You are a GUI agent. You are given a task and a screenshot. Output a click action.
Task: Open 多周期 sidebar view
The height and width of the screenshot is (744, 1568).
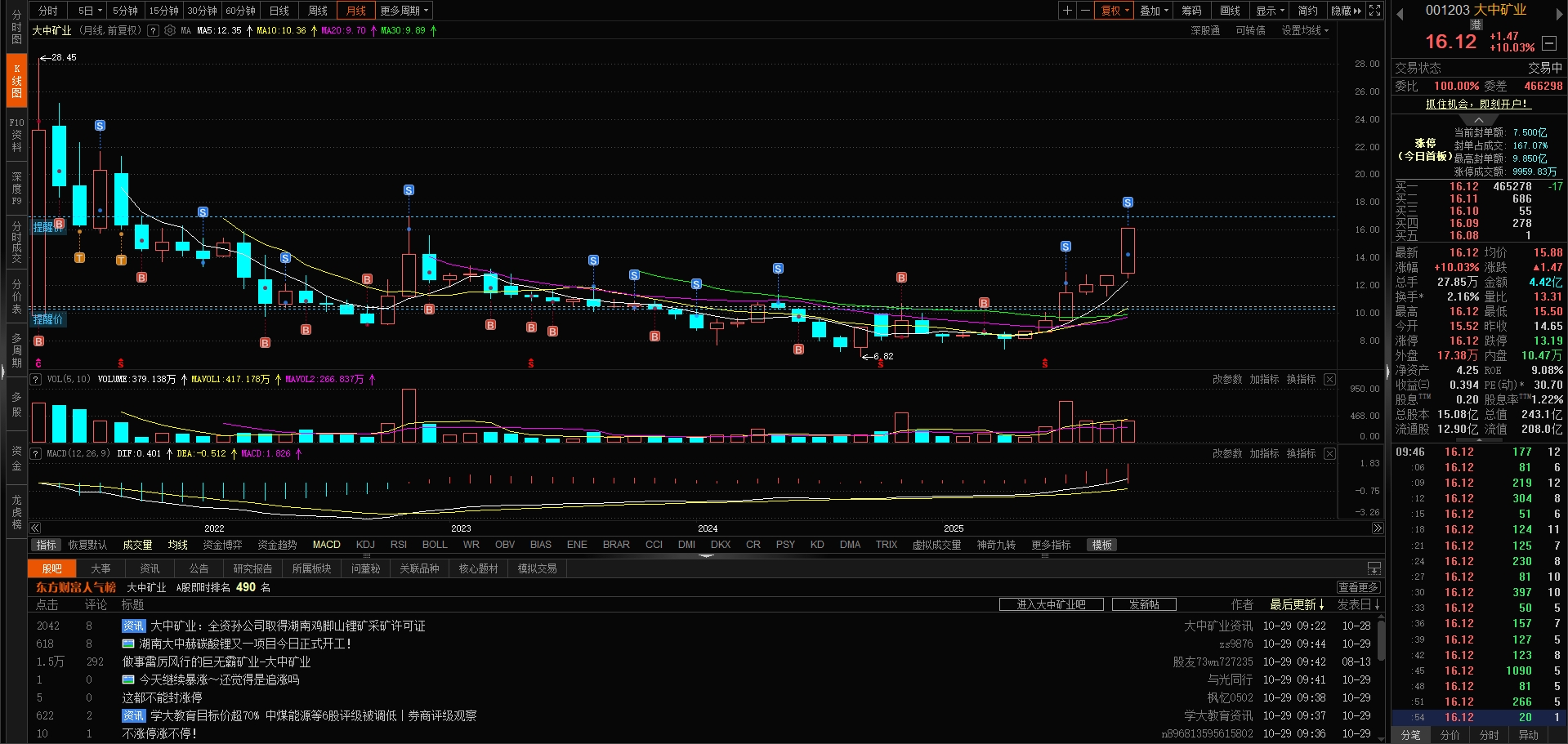(x=16, y=350)
